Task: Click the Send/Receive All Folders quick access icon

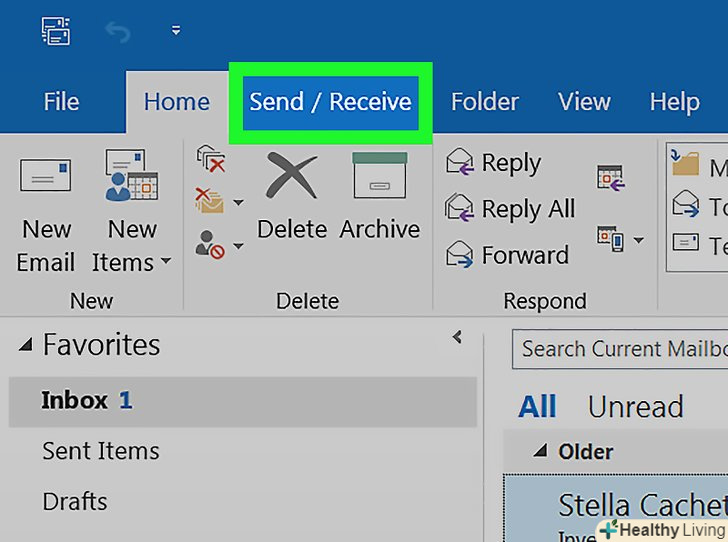Action: click(x=56, y=31)
